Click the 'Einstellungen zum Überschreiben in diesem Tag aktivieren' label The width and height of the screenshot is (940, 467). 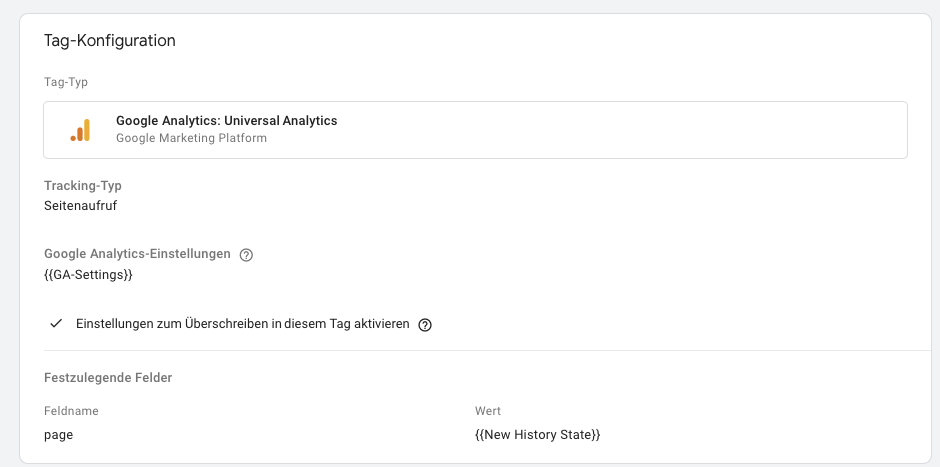(x=243, y=324)
